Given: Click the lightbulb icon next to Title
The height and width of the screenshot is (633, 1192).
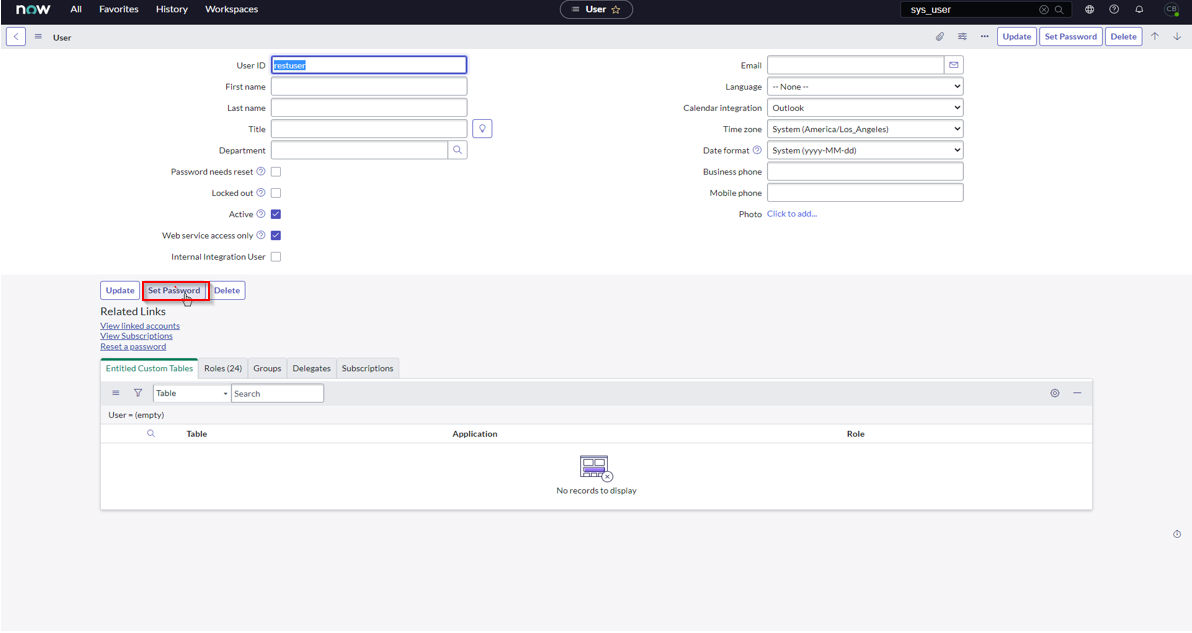Looking at the screenshot, I should point(482,129).
